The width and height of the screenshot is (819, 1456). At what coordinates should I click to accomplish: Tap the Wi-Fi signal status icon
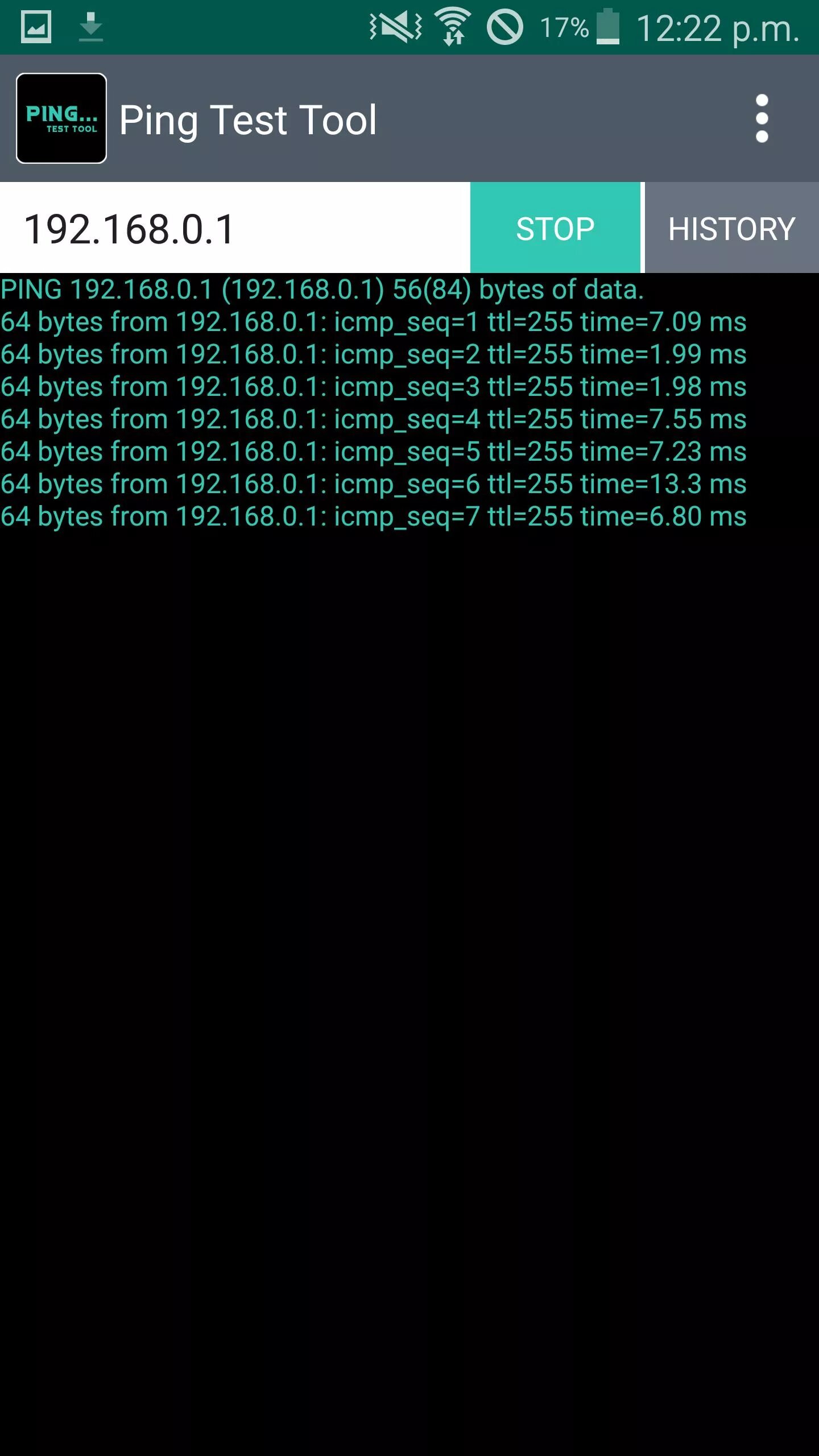click(453, 27)
